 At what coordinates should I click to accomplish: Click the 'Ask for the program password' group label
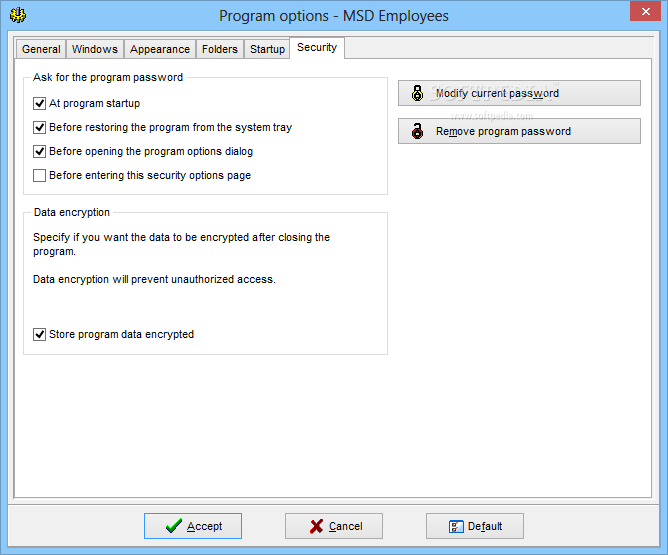[108, 78]
